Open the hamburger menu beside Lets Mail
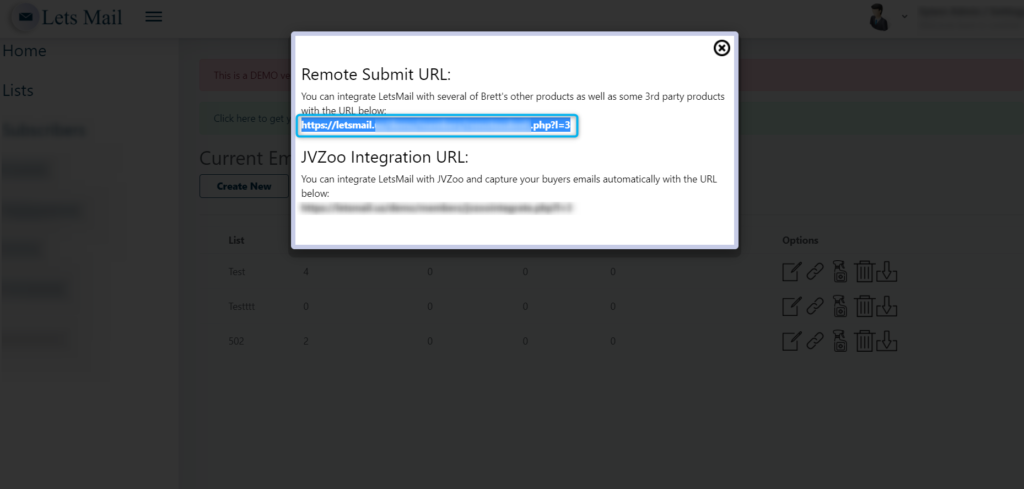 click(153, 16)
